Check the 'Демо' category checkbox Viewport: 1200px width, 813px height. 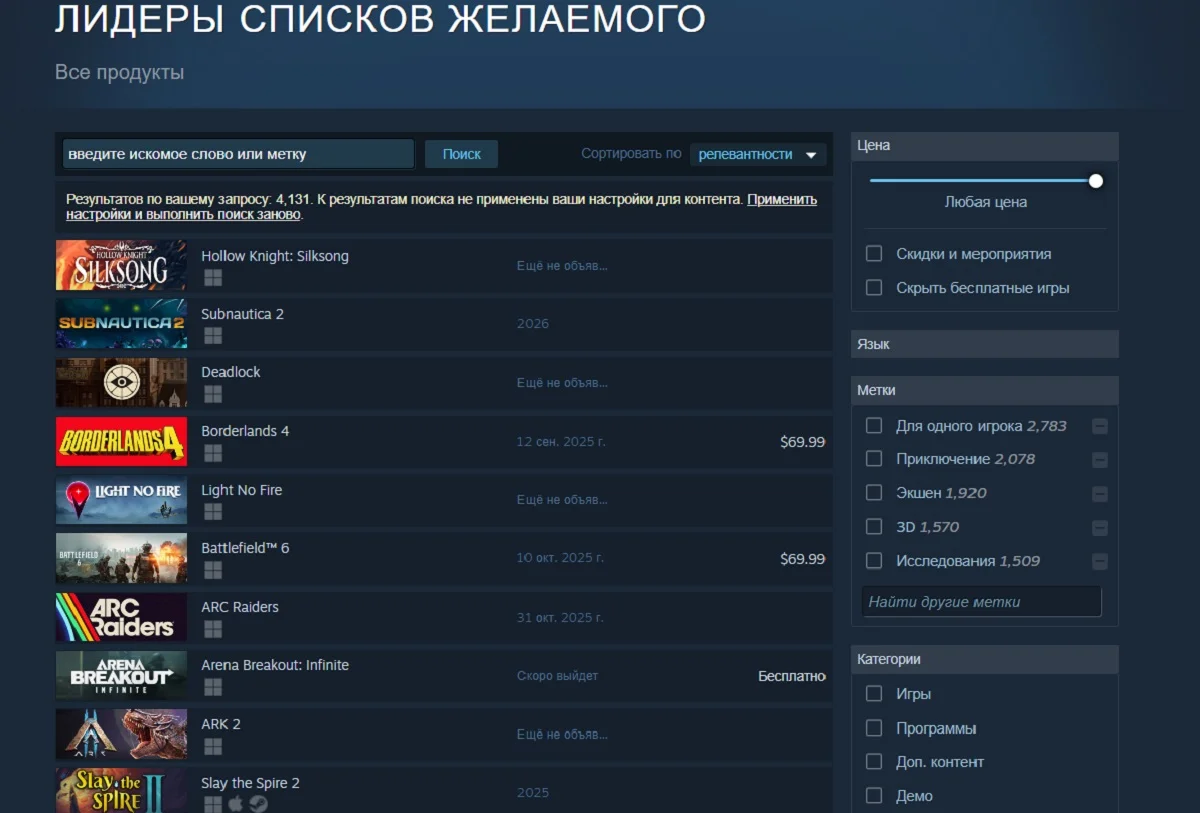click(x=874, y=796)
